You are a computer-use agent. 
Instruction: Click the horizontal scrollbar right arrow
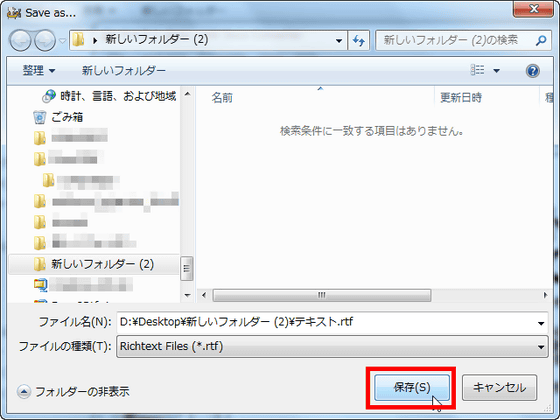545,295
